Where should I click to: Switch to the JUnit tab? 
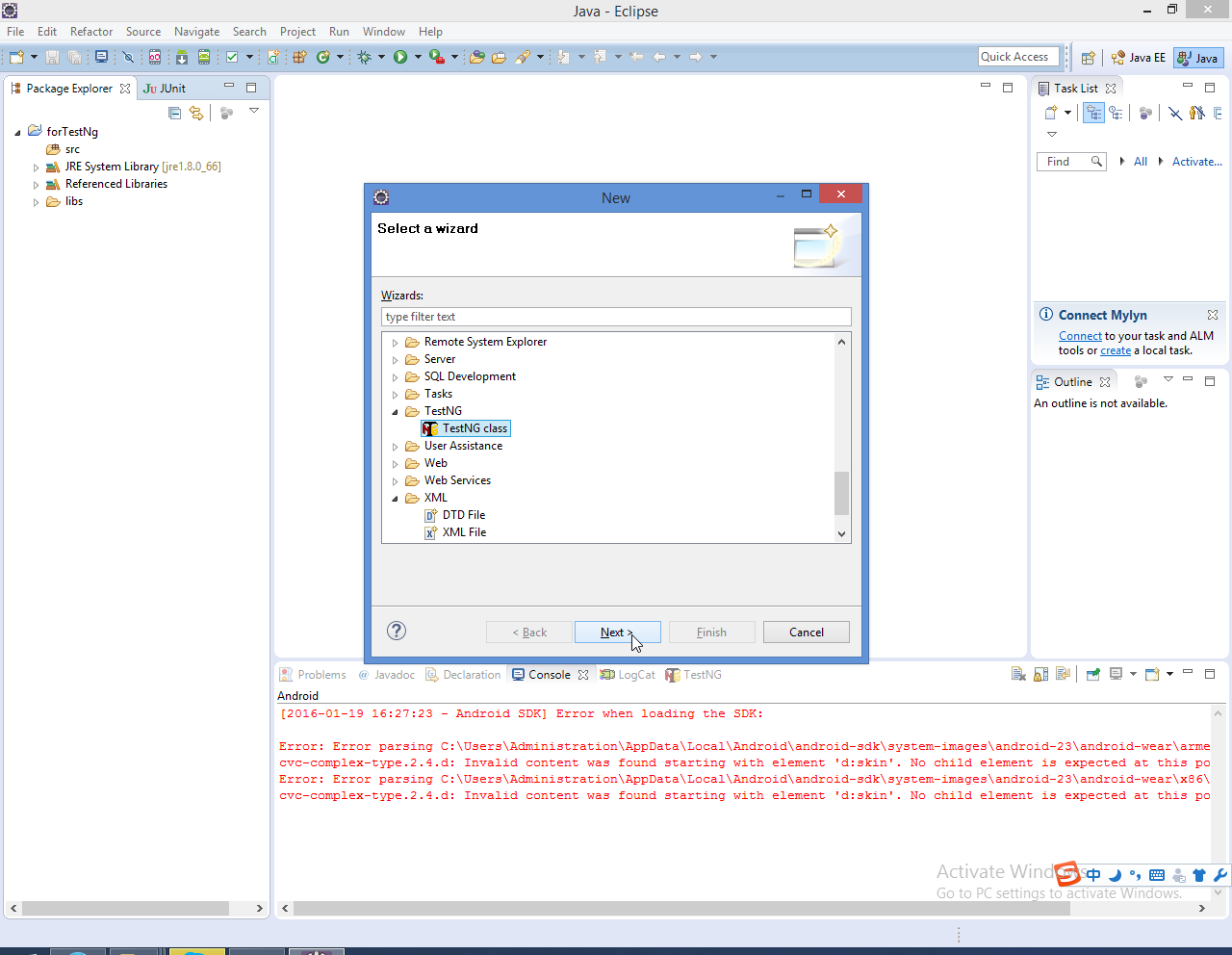point(165,89)
